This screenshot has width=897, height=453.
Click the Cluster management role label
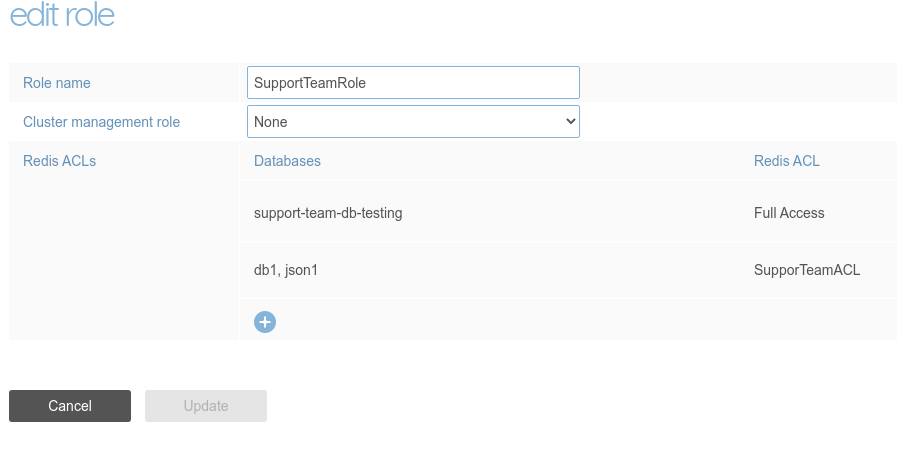click(x=101, y=122)
